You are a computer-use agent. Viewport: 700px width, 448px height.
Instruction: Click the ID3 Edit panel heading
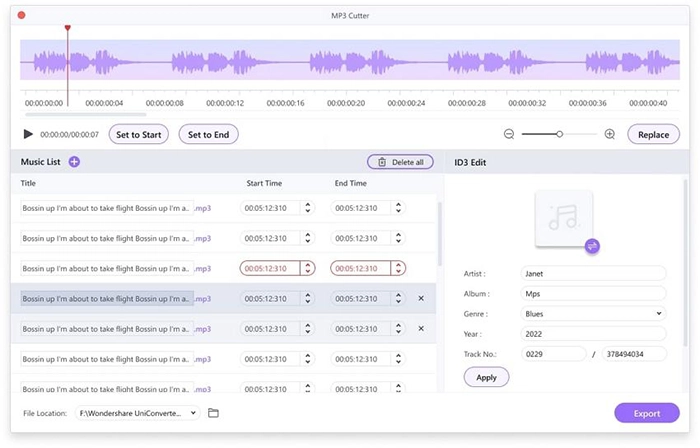470,162
